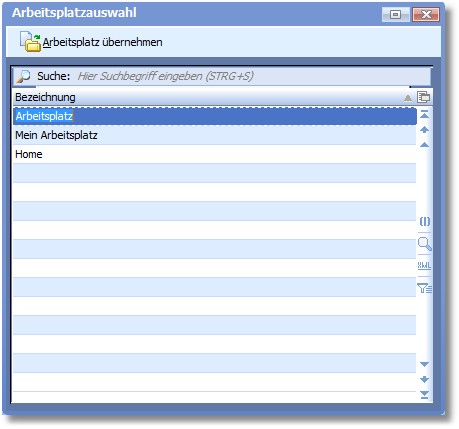Image resolution: width=459 pixels, height=429 pixels.
Task: Click the XML export icon
Action: coord(424,265)
